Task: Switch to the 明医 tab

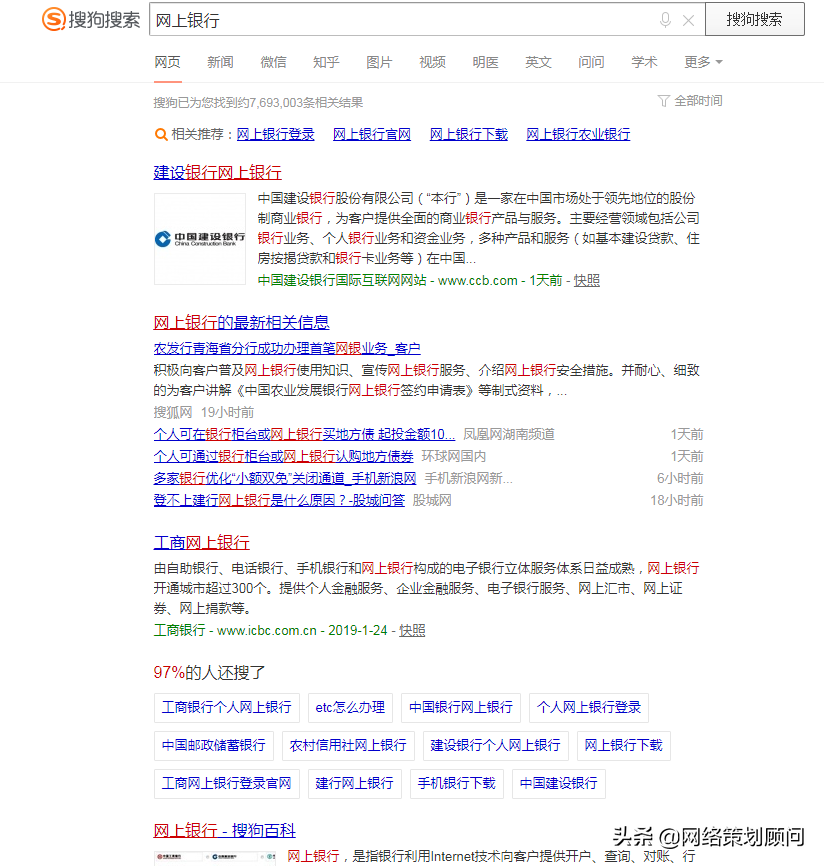Action: click(485, 62)
